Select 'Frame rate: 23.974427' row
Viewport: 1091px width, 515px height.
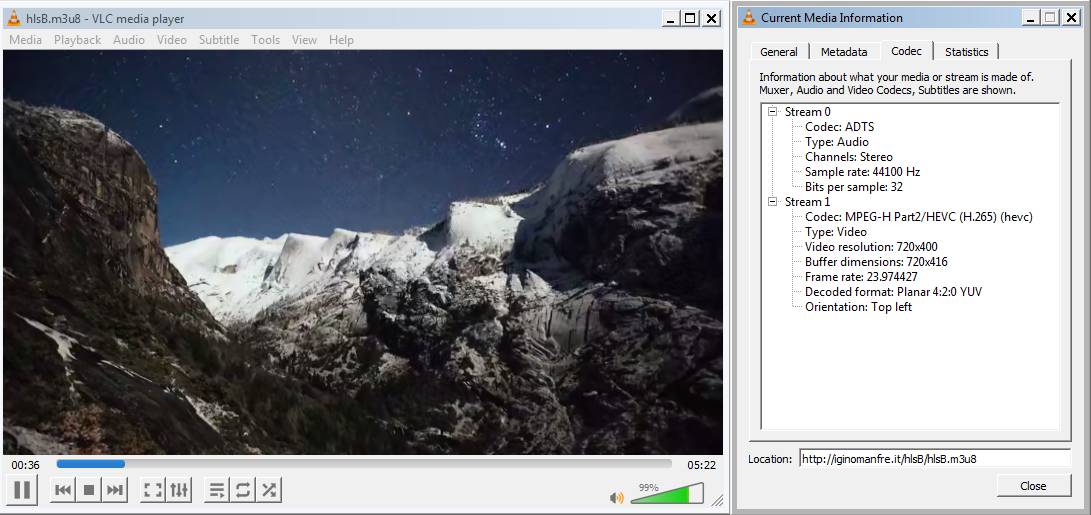[861, 277]
